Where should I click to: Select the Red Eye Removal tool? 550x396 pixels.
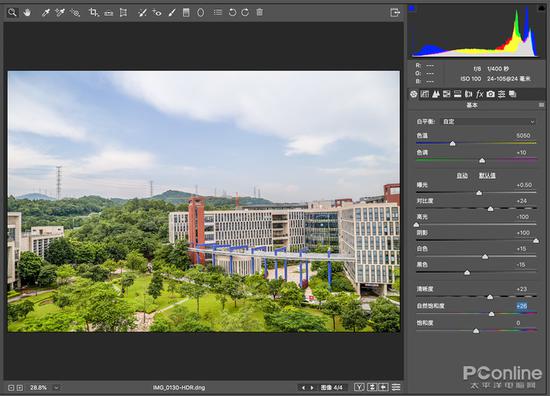157,13
